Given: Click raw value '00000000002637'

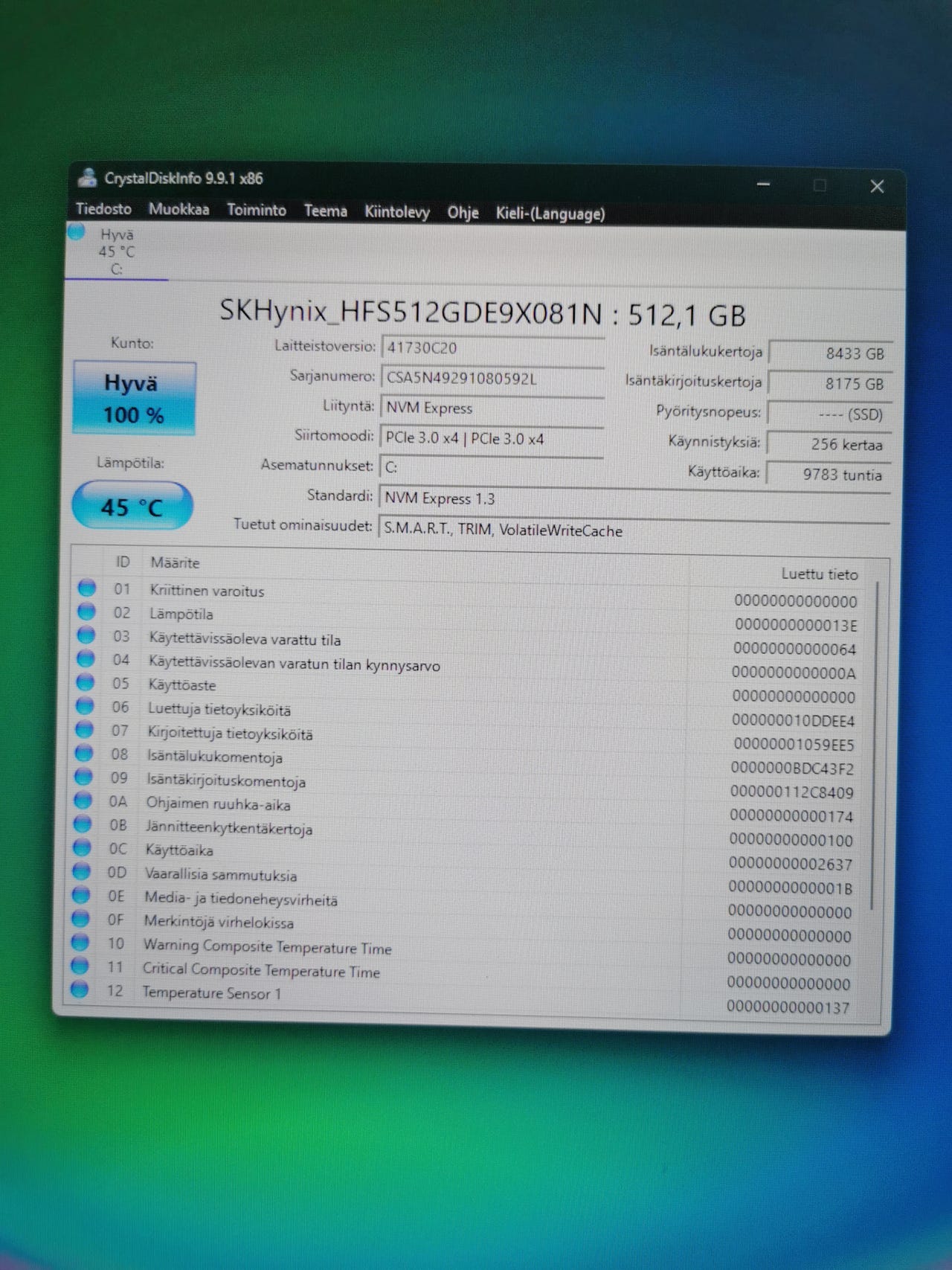Looking at the screenshot, I should 791,864.
